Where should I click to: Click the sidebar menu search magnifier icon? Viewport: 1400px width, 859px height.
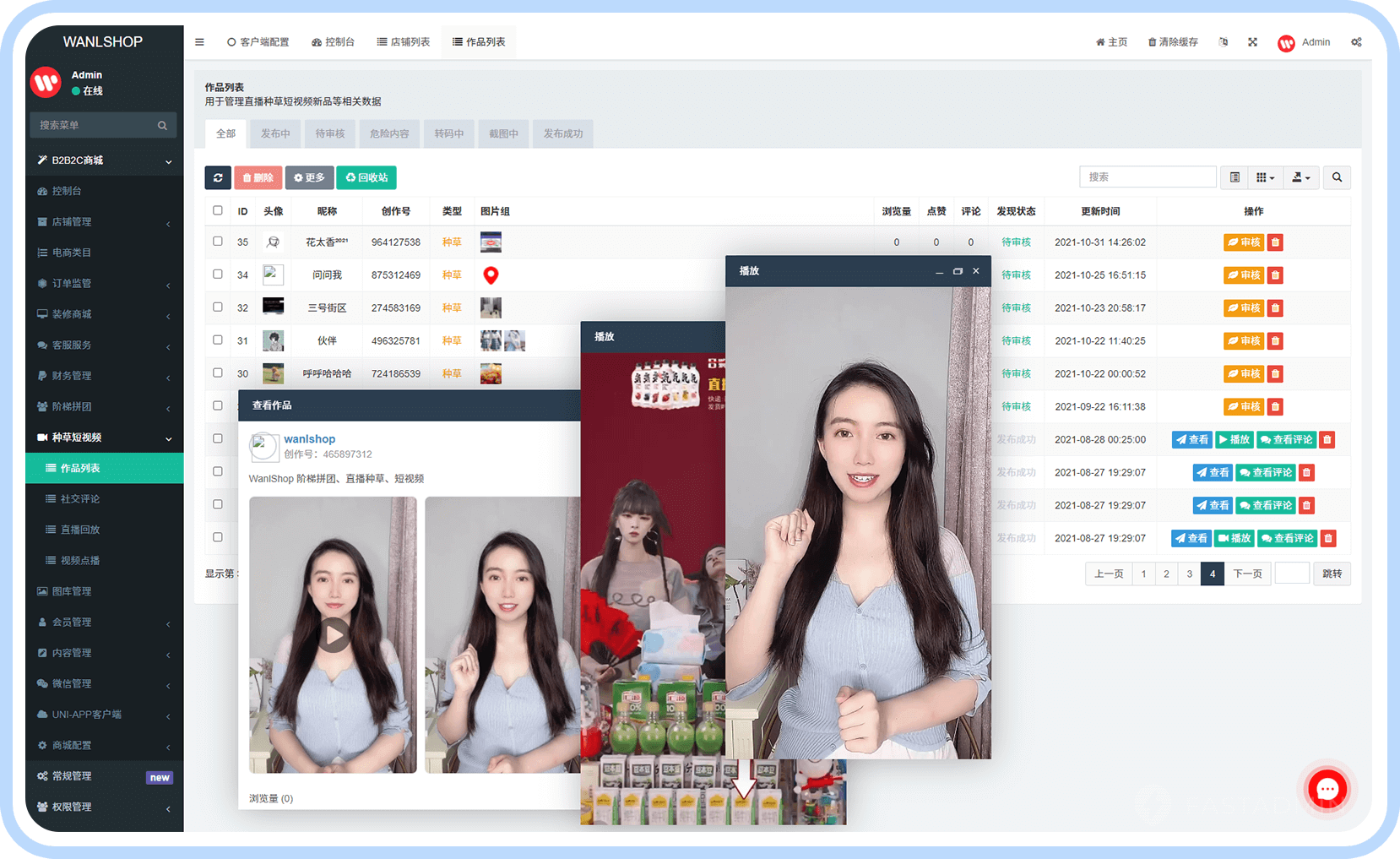(x=162, y=125)
